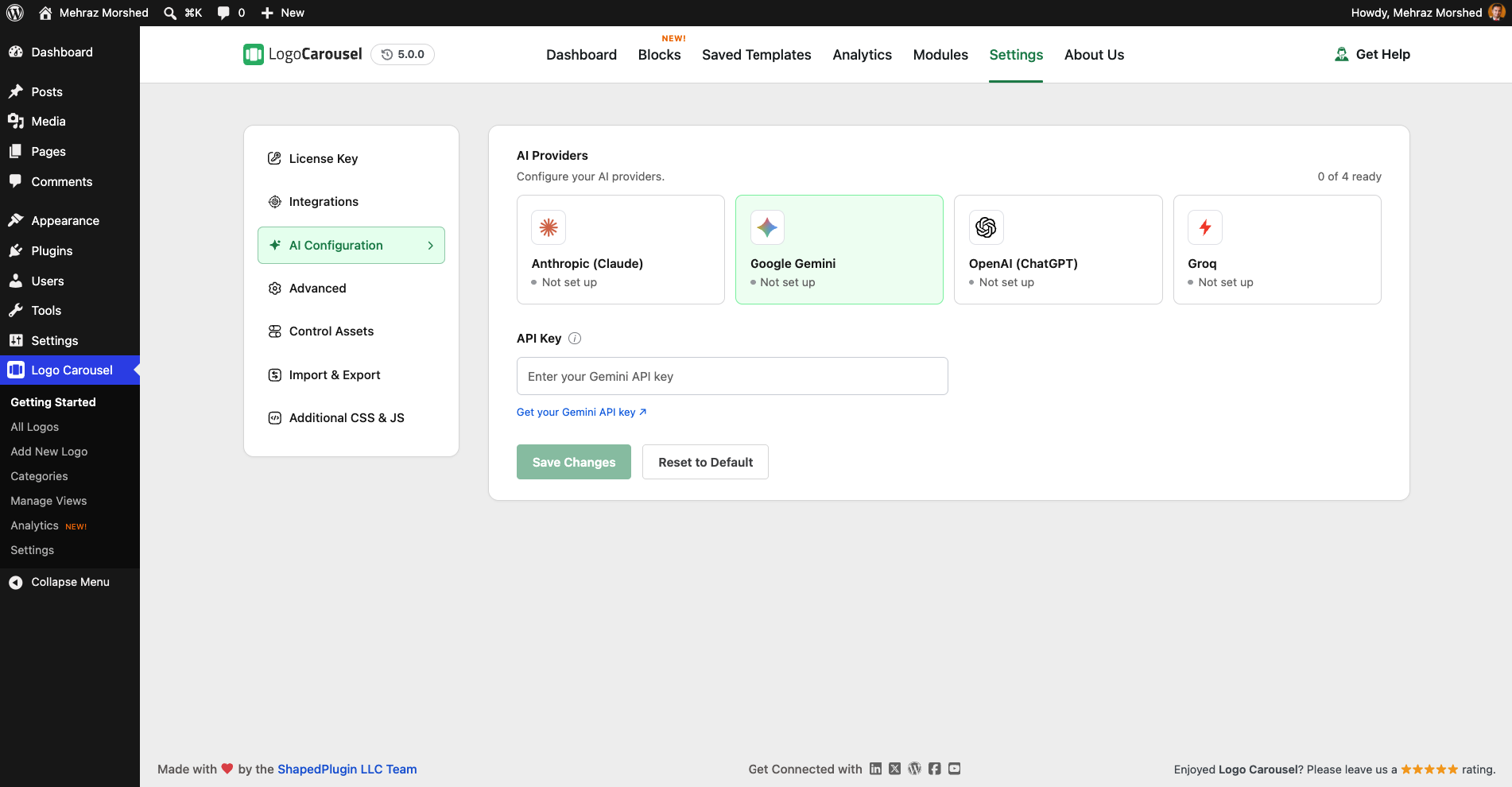
Task: Open the Blocks tab
Action: click(659, 55)
